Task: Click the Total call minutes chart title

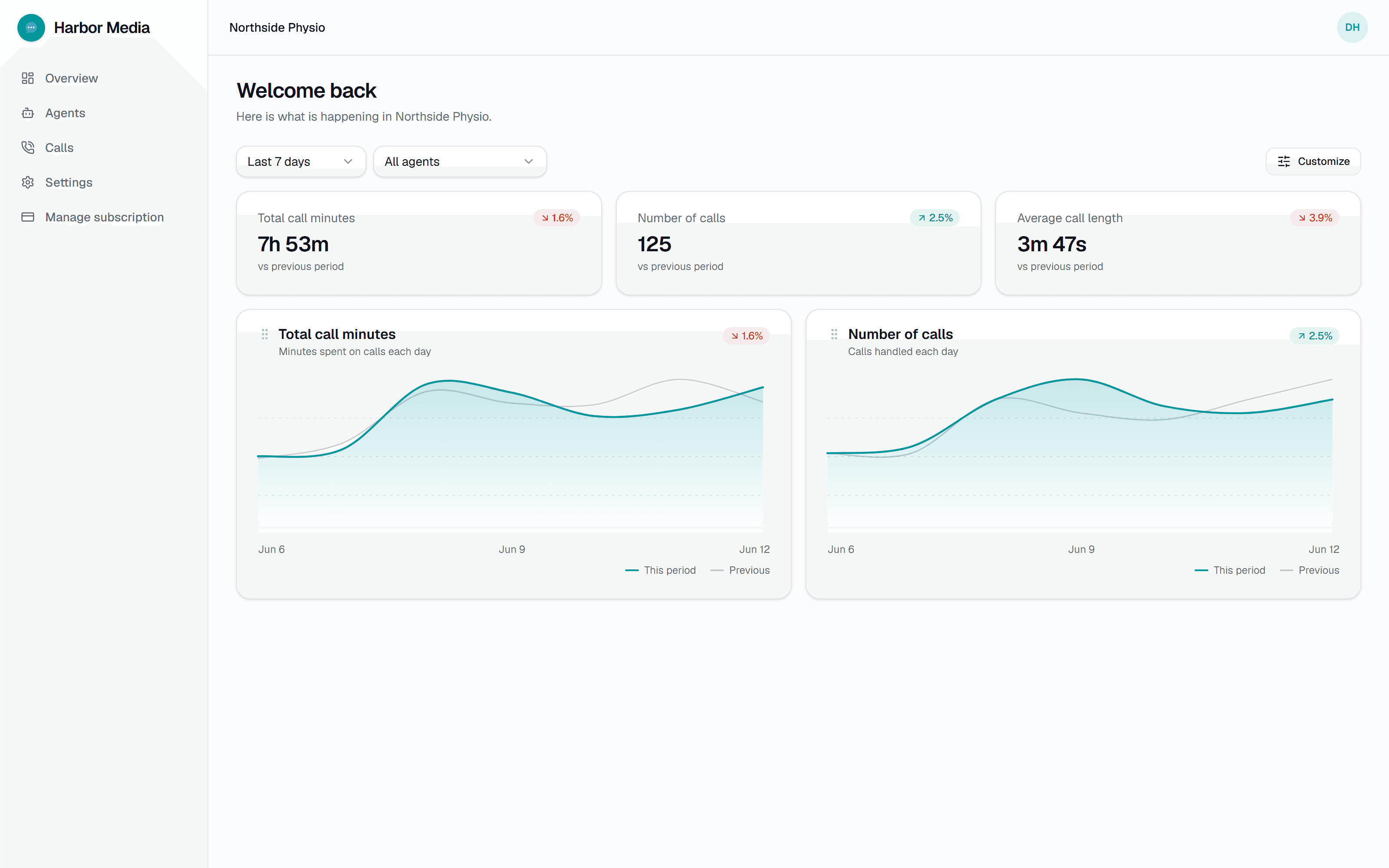Action: 337,334
